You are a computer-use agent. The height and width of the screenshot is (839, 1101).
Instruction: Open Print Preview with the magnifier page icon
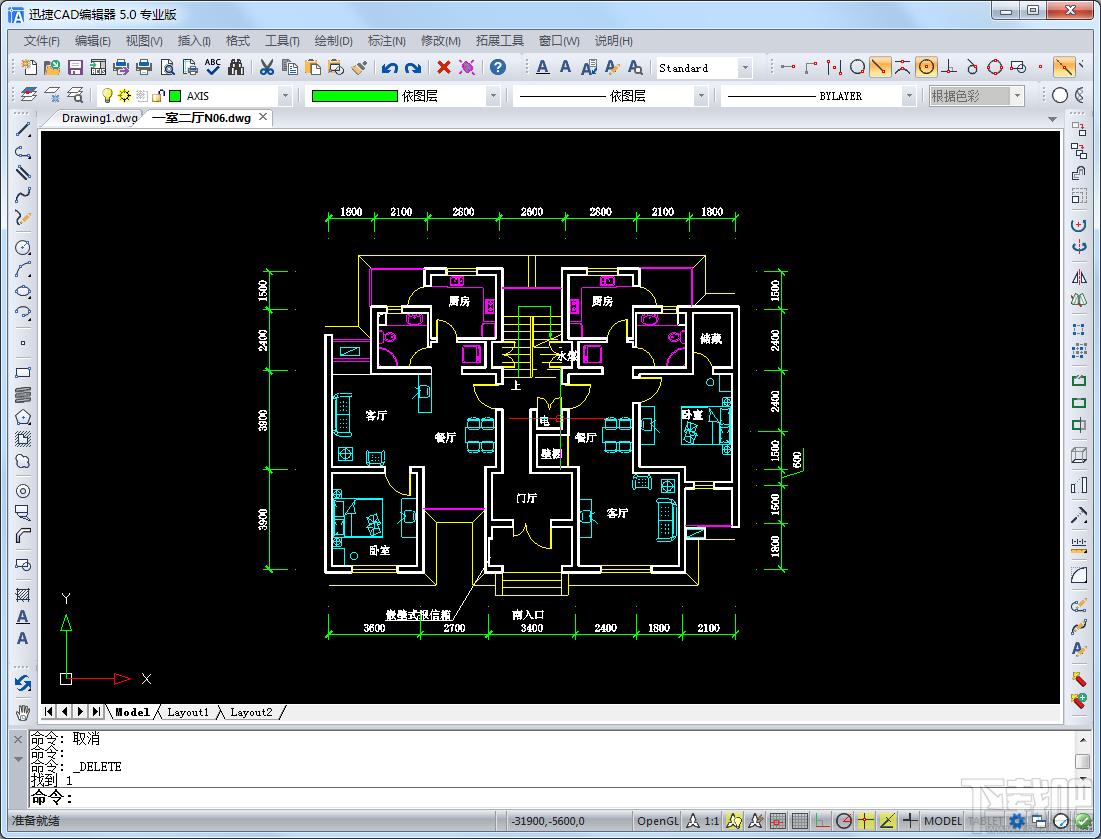(x=167, y=67)
